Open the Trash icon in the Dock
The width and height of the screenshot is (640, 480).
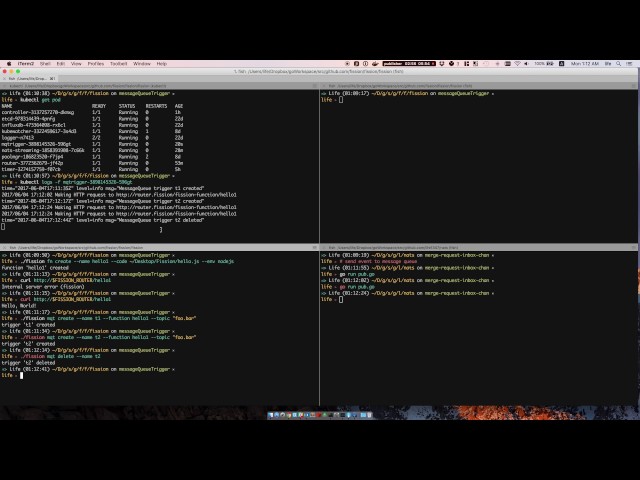point(369,415)
